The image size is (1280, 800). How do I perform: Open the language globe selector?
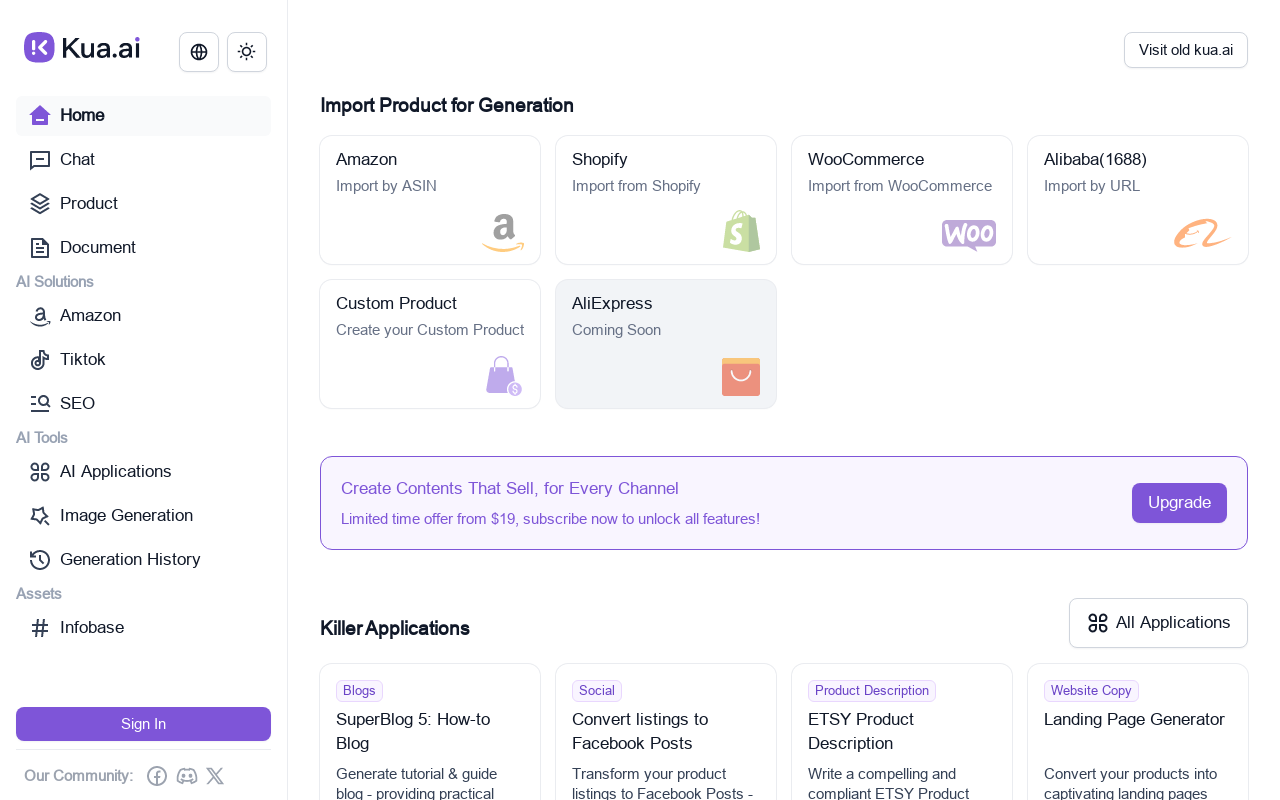[x=199, y=52]
